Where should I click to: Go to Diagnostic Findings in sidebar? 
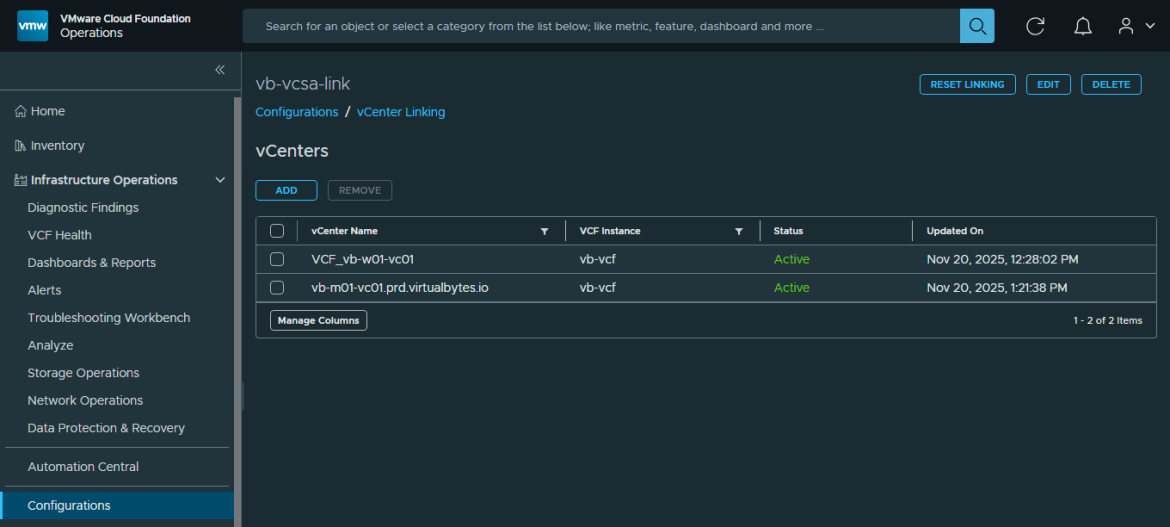pos(83,208)
